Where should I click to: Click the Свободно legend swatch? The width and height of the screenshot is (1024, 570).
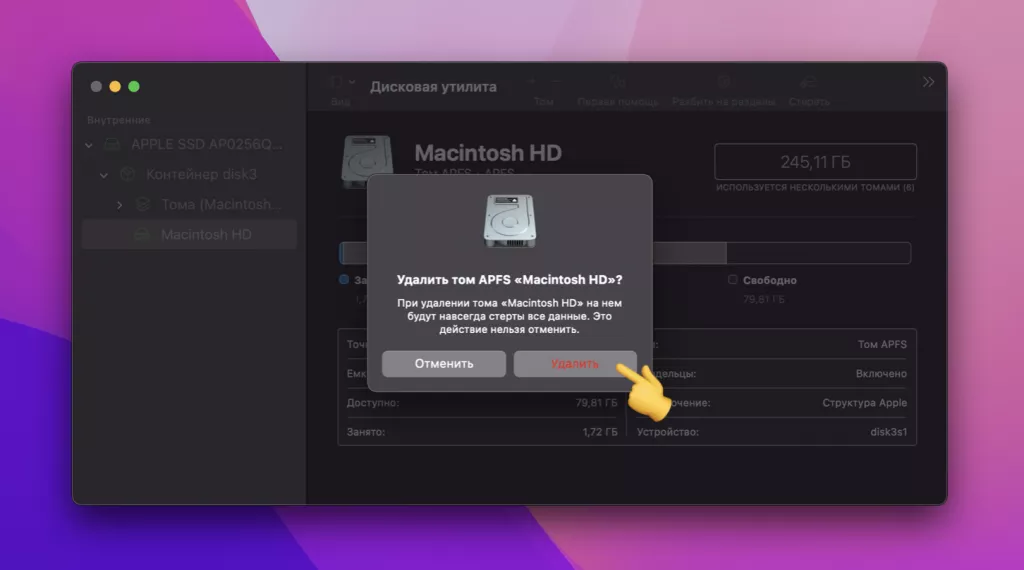click(x=733, y=279)
